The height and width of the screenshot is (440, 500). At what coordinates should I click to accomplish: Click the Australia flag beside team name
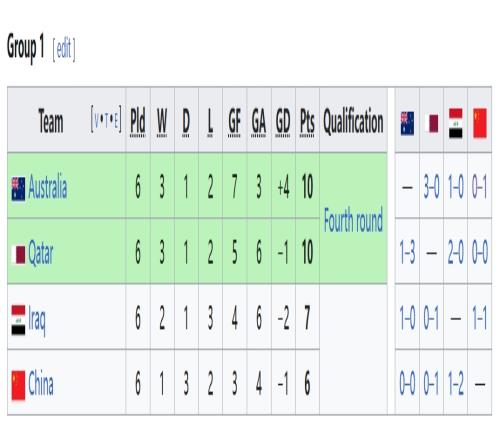pos(18,189)
